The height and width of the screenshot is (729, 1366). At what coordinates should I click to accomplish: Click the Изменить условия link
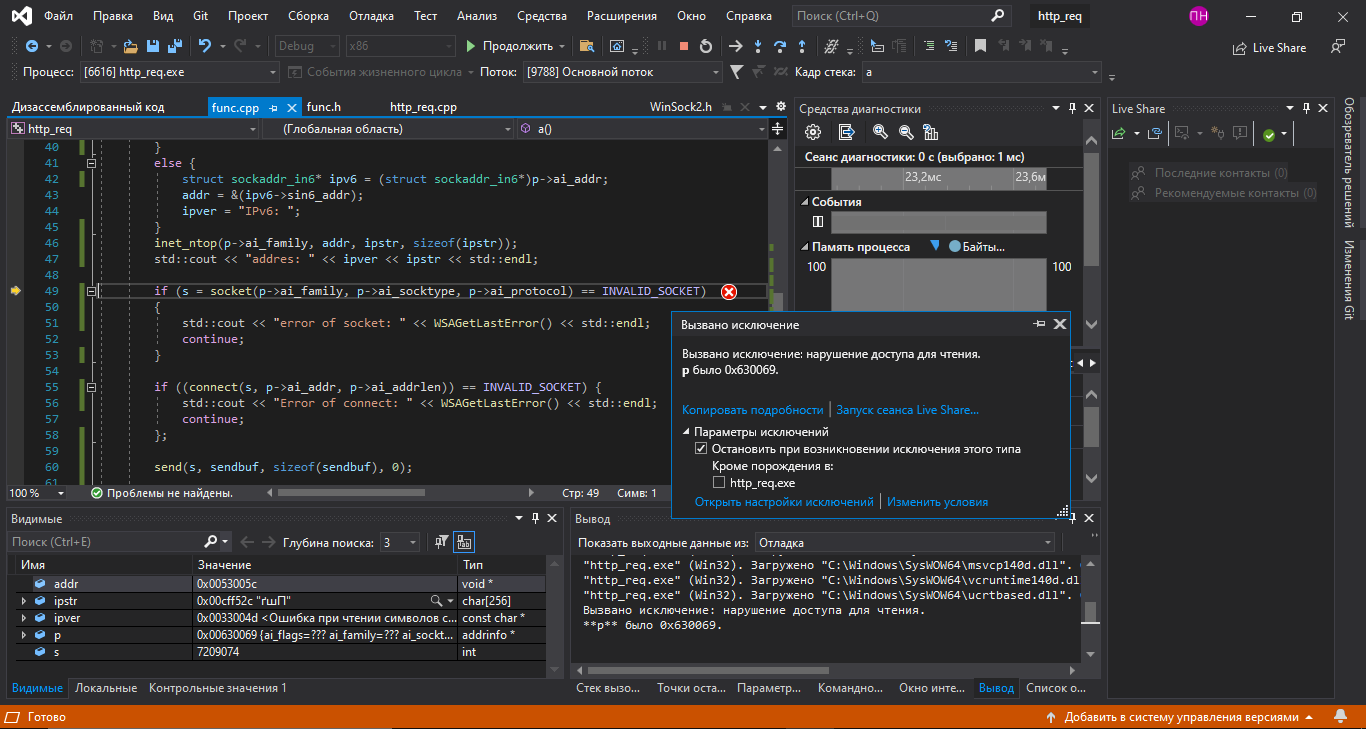click(x=937, y=502)
